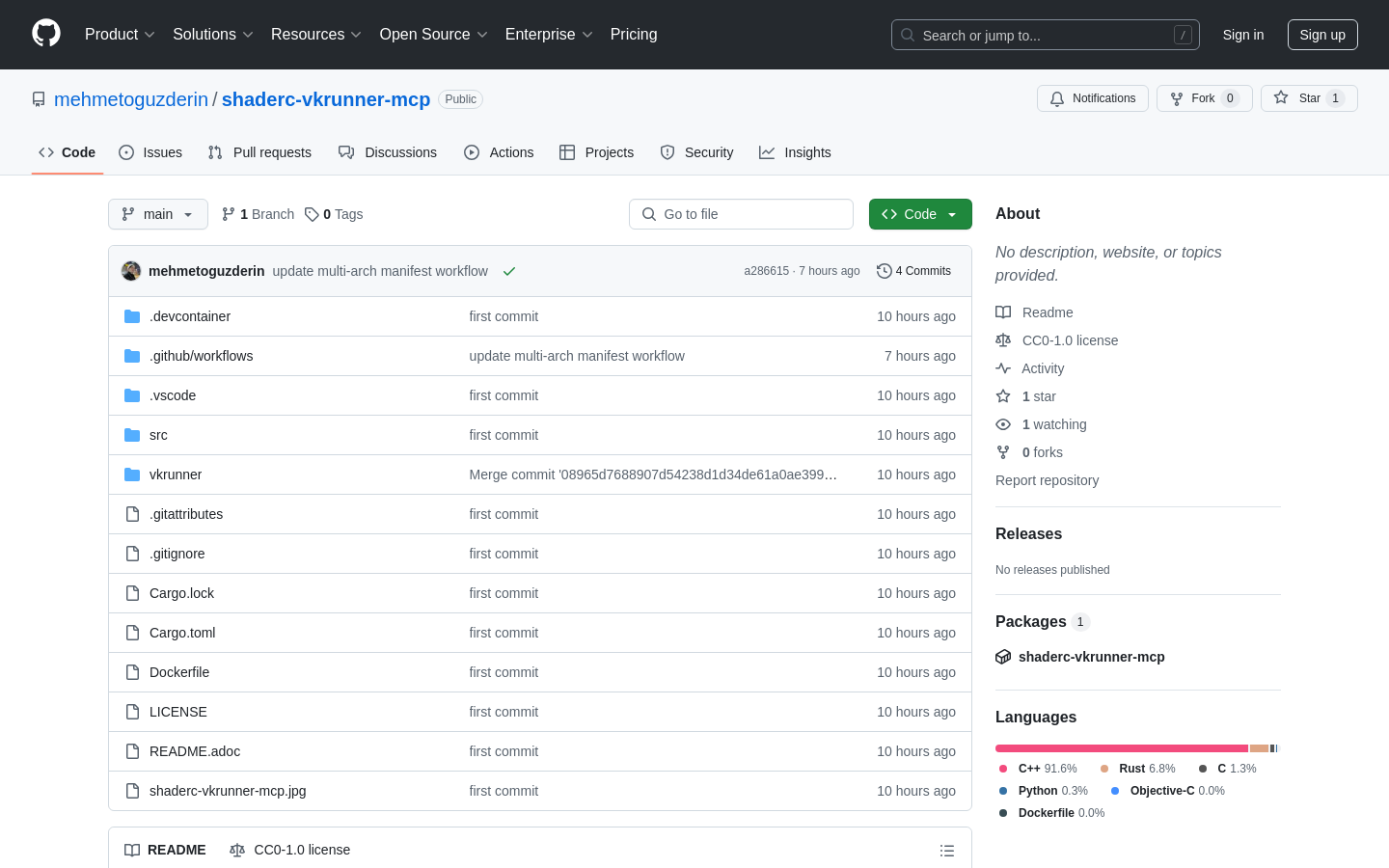
Task: Open the 4 Commits history
Action: point(913,271)
